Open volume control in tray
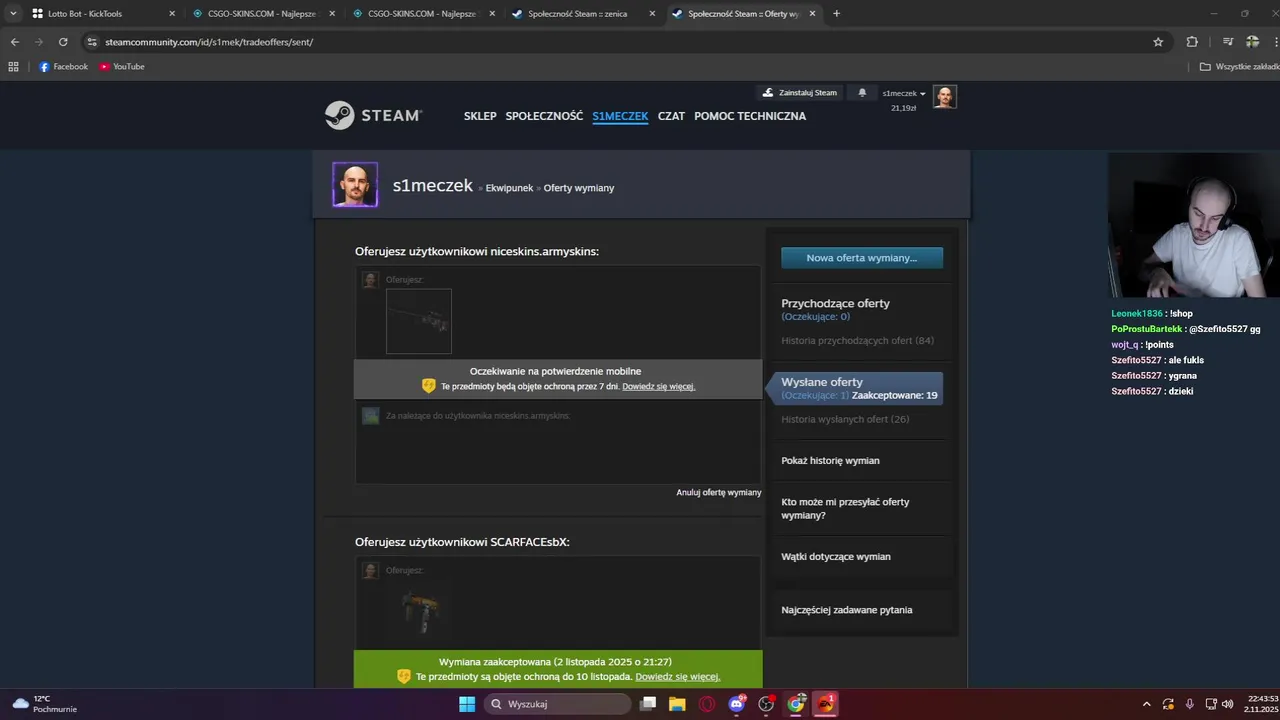The height and width of the screenshot is (720, 1280). coord(1227,704)
